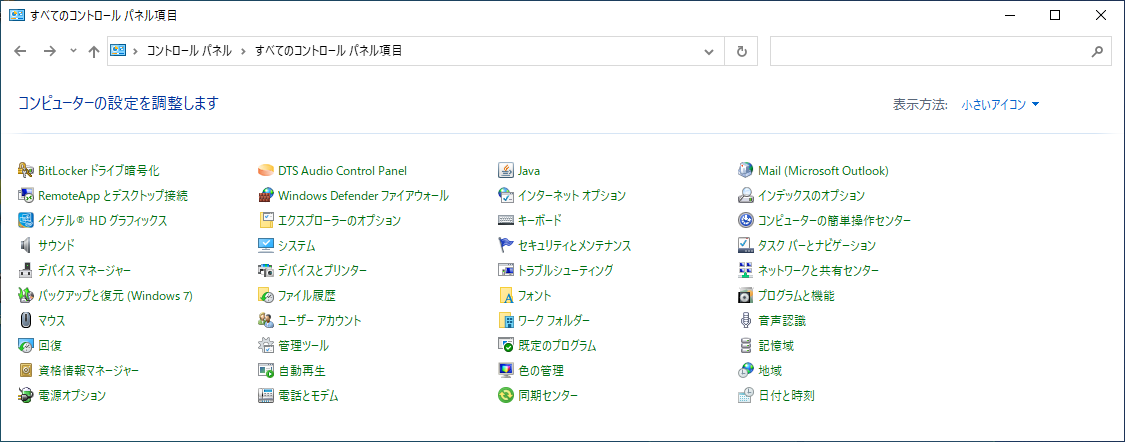1125x442 pixels.
Task: Click the RemoteApp とデスクトップ接続 icon
Action: point(26,195)
